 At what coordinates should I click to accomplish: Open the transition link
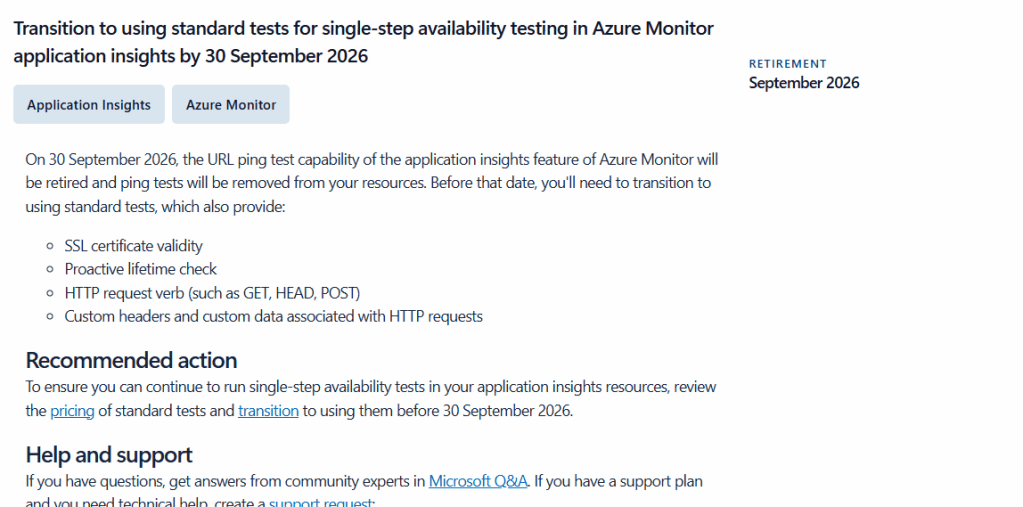click(268, 411)
